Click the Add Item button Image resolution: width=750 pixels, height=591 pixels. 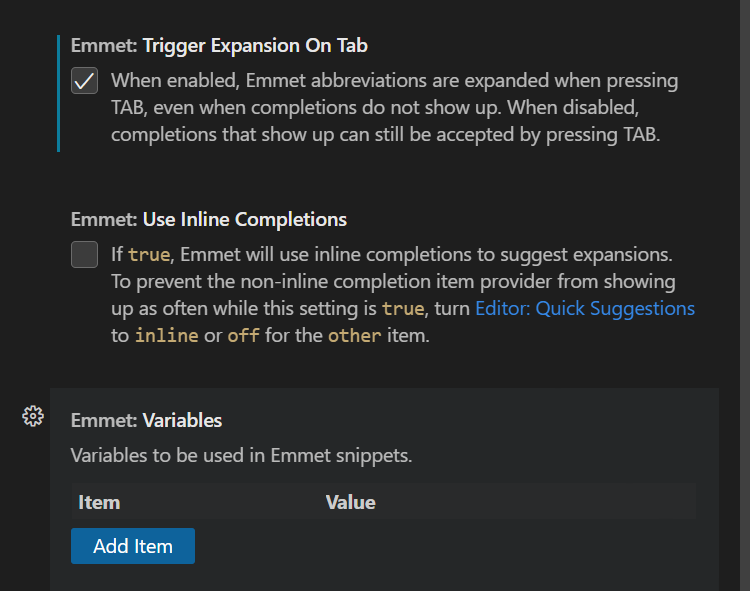(x=133, y=546)
